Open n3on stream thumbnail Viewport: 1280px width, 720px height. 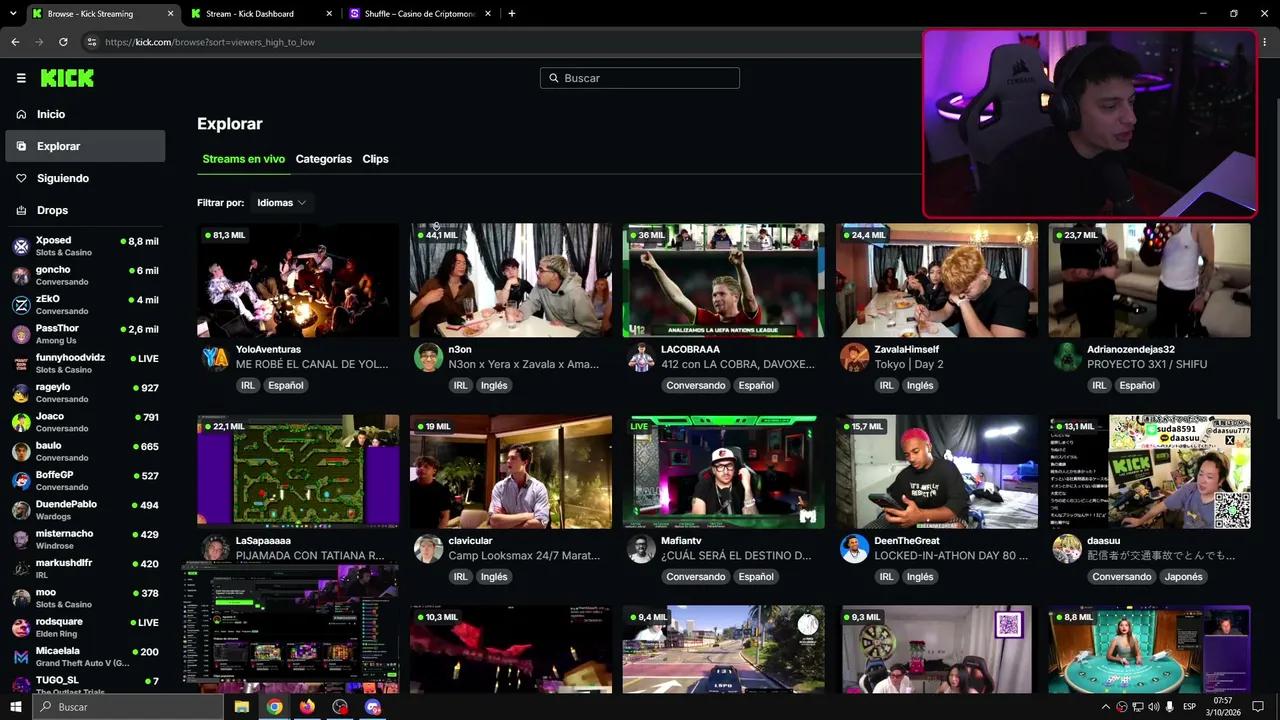tap(510, 280)
